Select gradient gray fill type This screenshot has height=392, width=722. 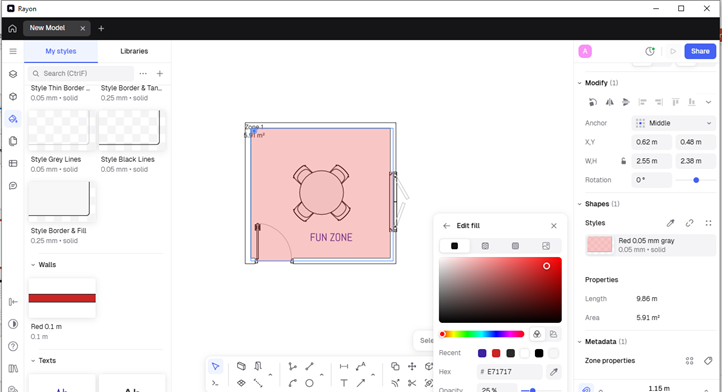click(515, 246)
